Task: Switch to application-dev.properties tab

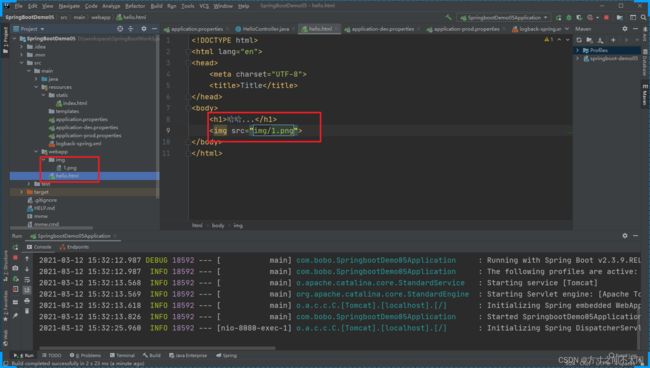Action: pyautogui.click(x=379, y=29)
